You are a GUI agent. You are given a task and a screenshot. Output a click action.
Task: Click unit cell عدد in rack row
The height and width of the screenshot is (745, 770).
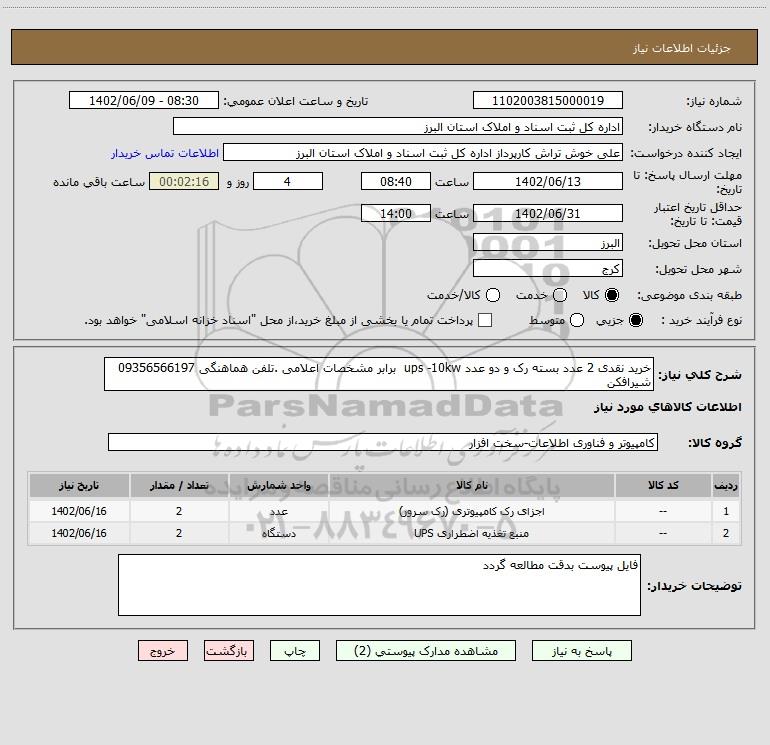(x=278, y=511)
